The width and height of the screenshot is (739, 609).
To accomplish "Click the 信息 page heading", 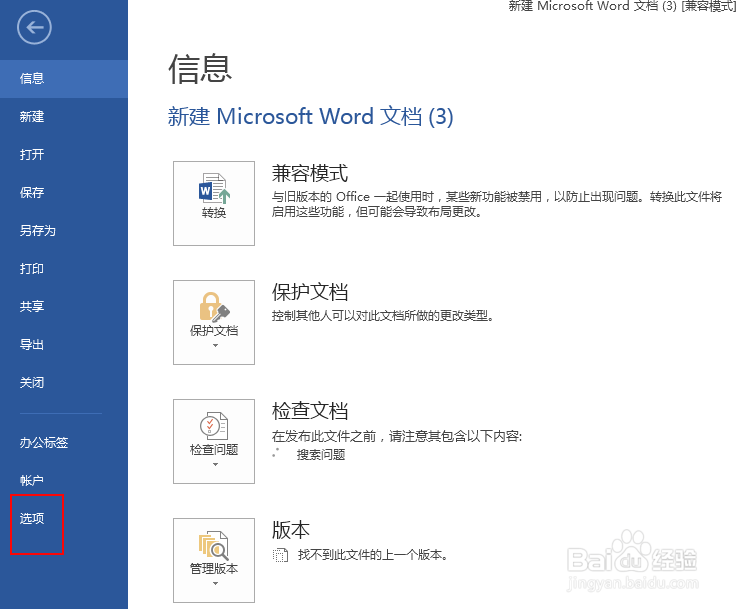I will 200,69.
